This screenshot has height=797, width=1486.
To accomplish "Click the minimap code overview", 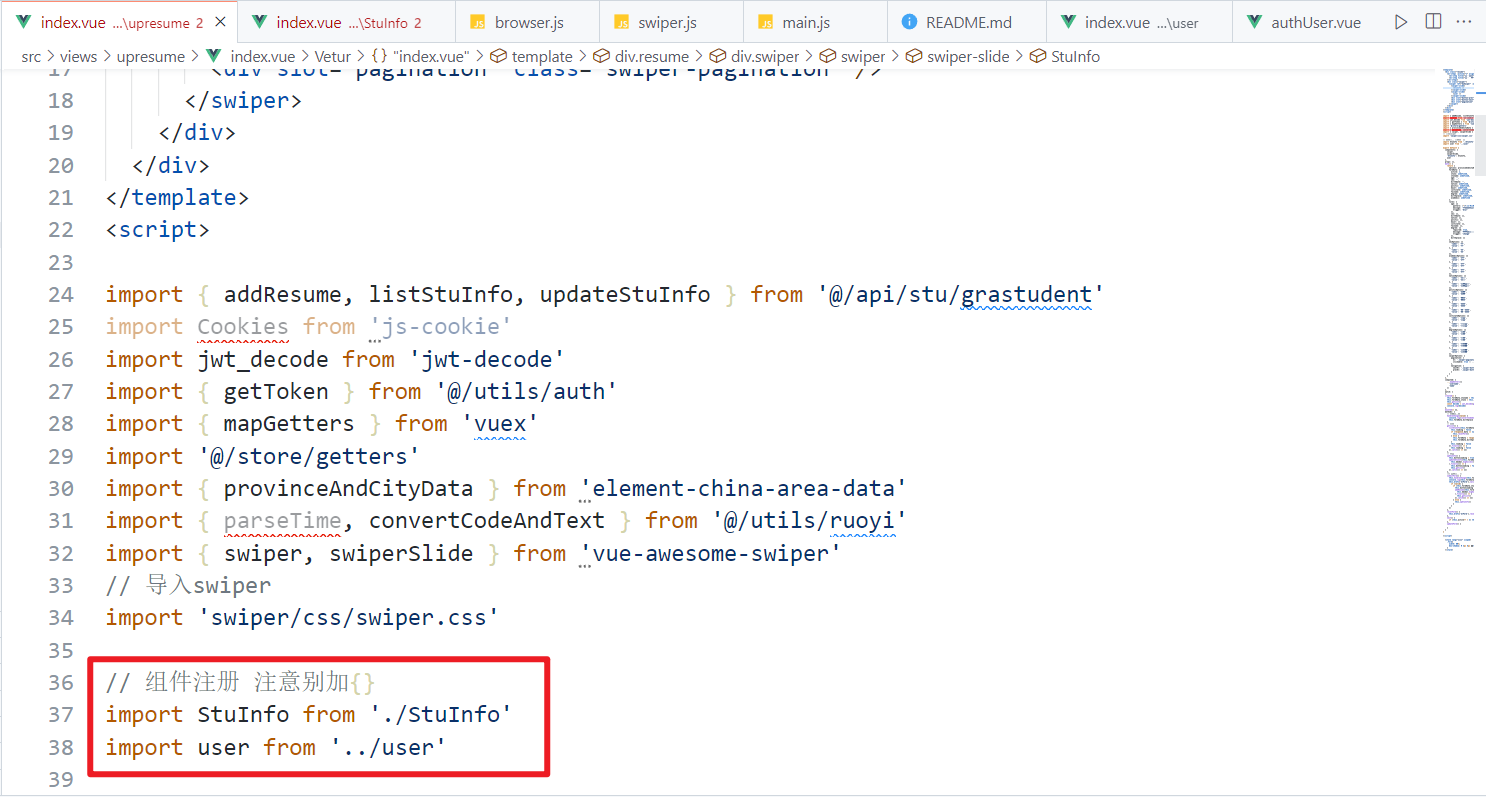I will 1460,300.
